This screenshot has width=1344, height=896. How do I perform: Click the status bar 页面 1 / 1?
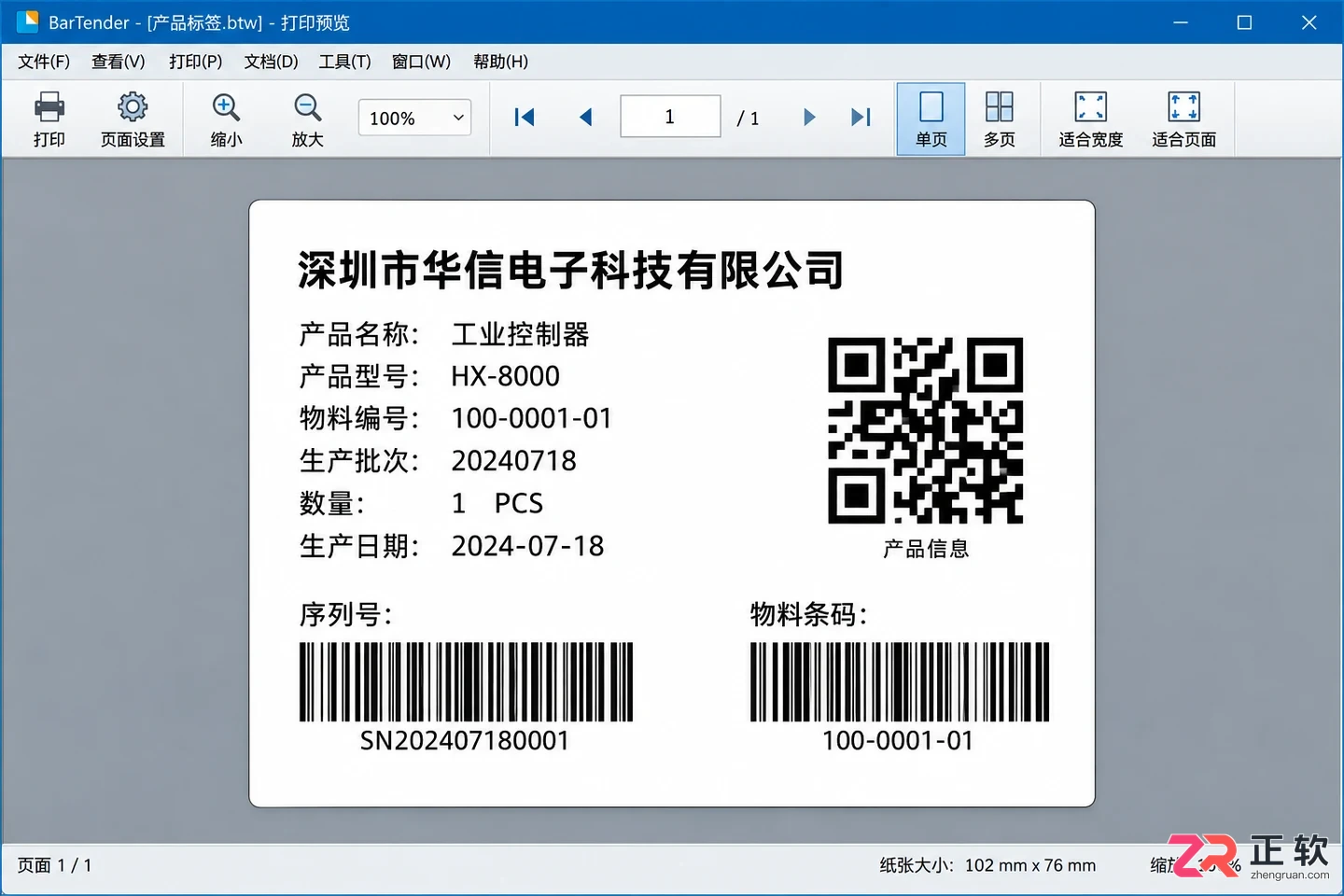[x=55, y=865]
